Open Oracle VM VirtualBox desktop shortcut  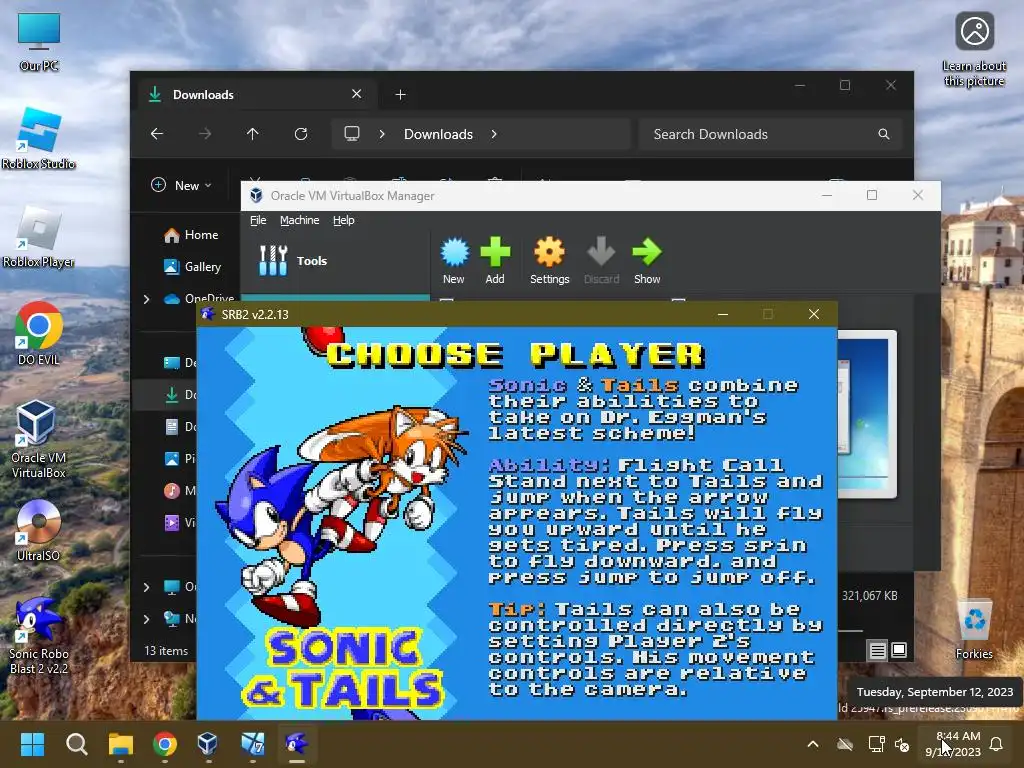click(x=39, y=440)
